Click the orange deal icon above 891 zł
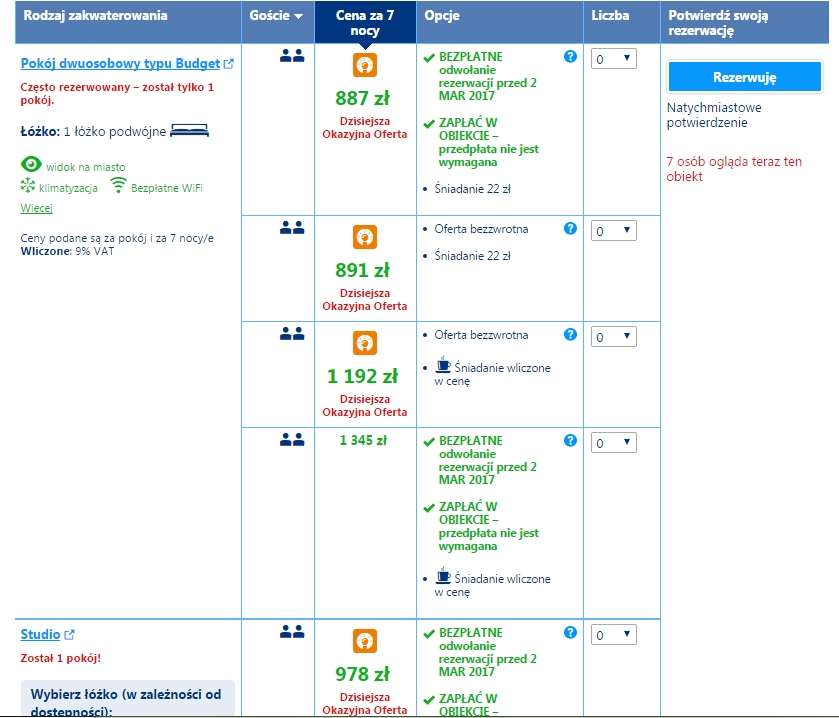 (365, 237)
